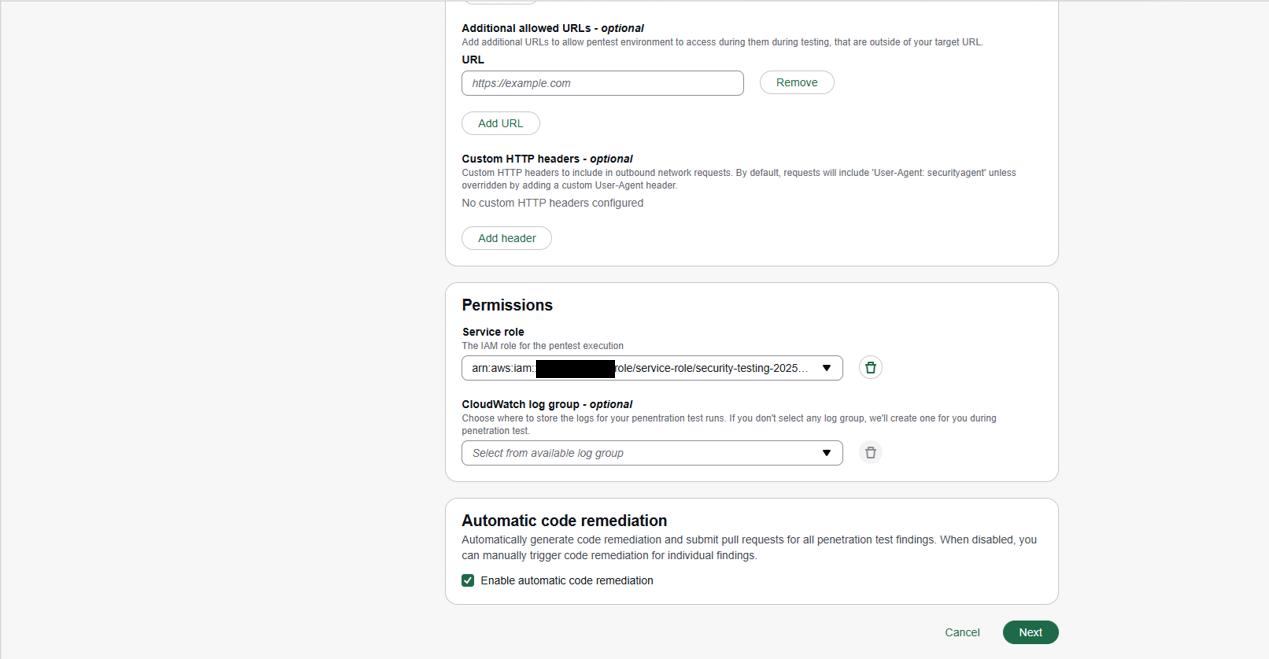Image resolution: width=1269 pixels, height=659 pixels.
Task: Click the 'URL' field label
Action: 473,60
